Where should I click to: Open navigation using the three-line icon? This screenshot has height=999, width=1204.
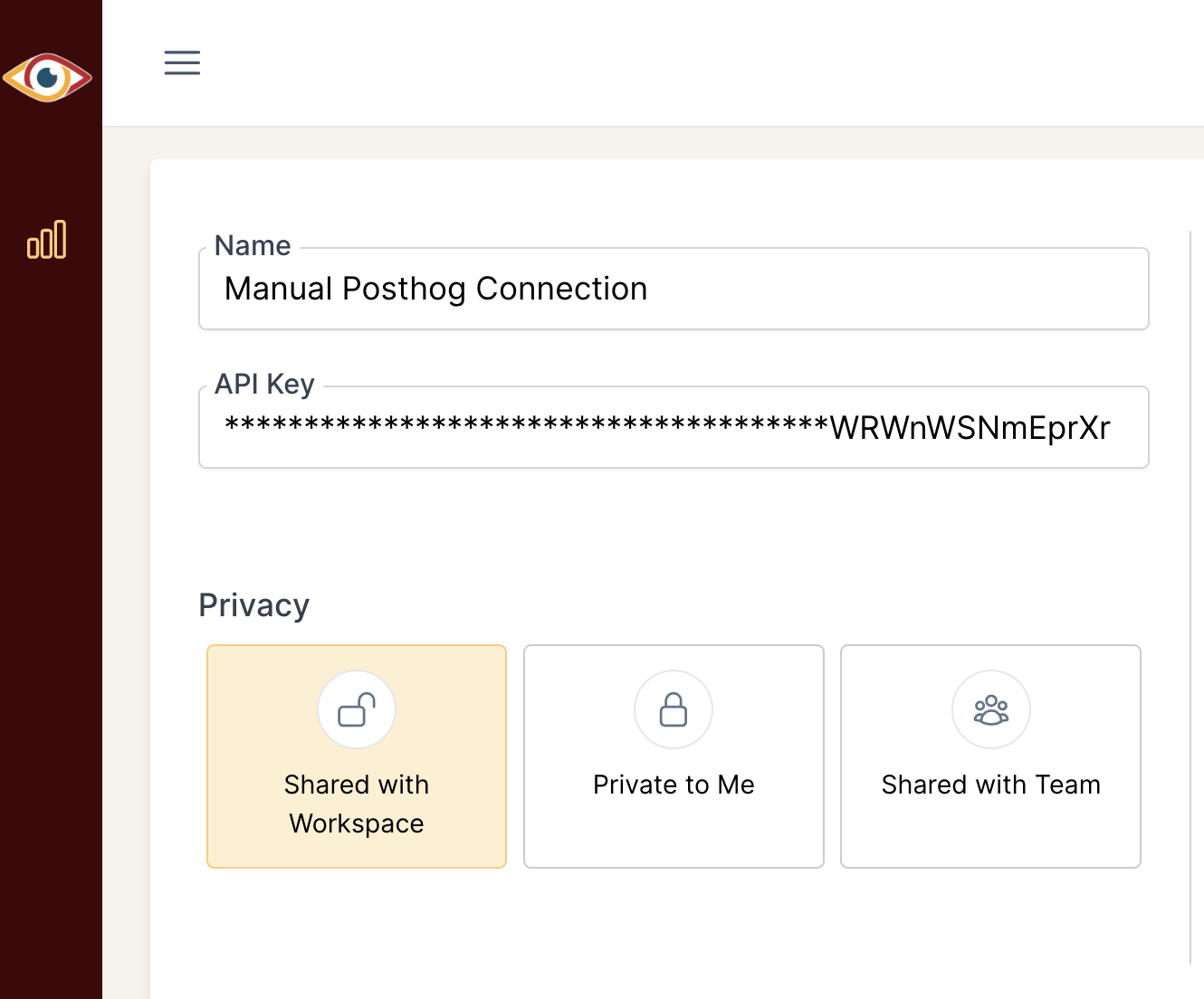(x=181, y=63)
